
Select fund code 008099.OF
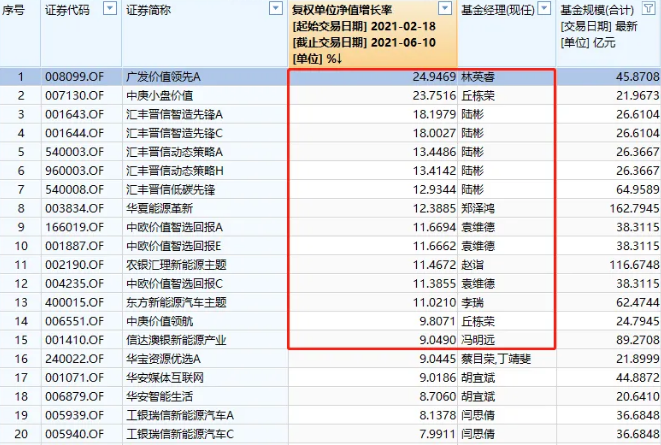pyautogui.click(x=74, y=77)
